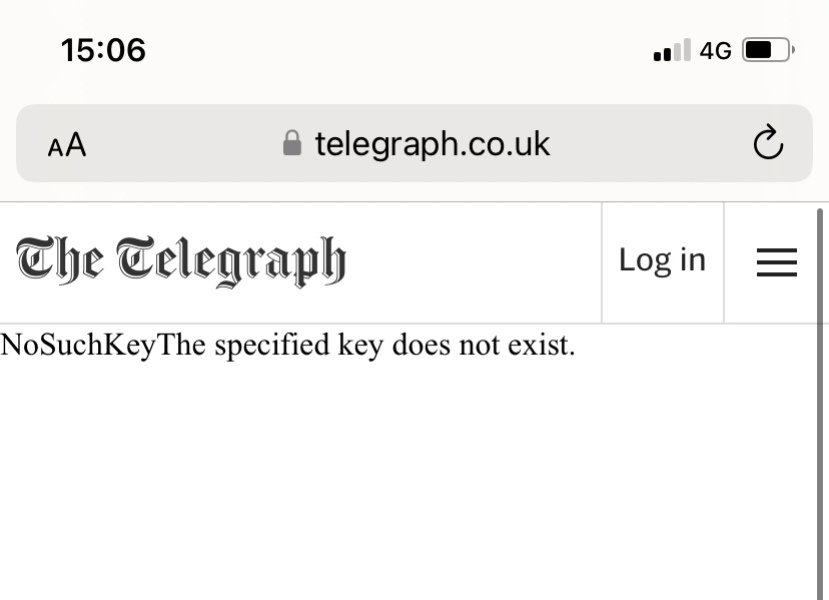Open the AA text size options
Screen dimensions: 829x600
(67, 145)
